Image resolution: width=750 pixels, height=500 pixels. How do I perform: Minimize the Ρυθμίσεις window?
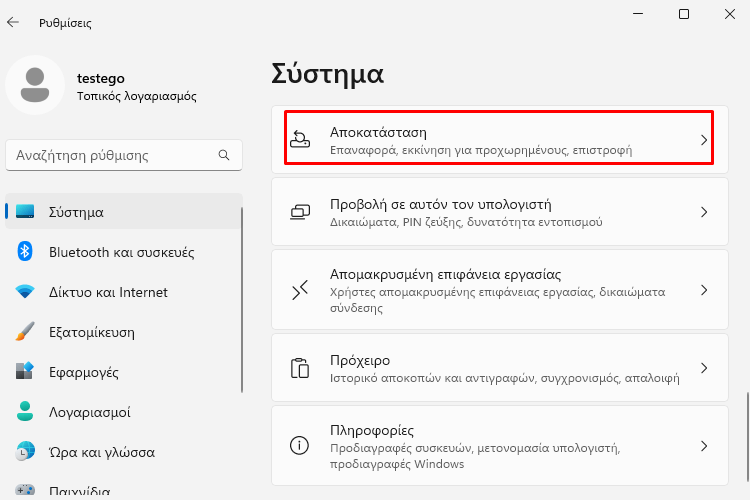coord(638,14)
